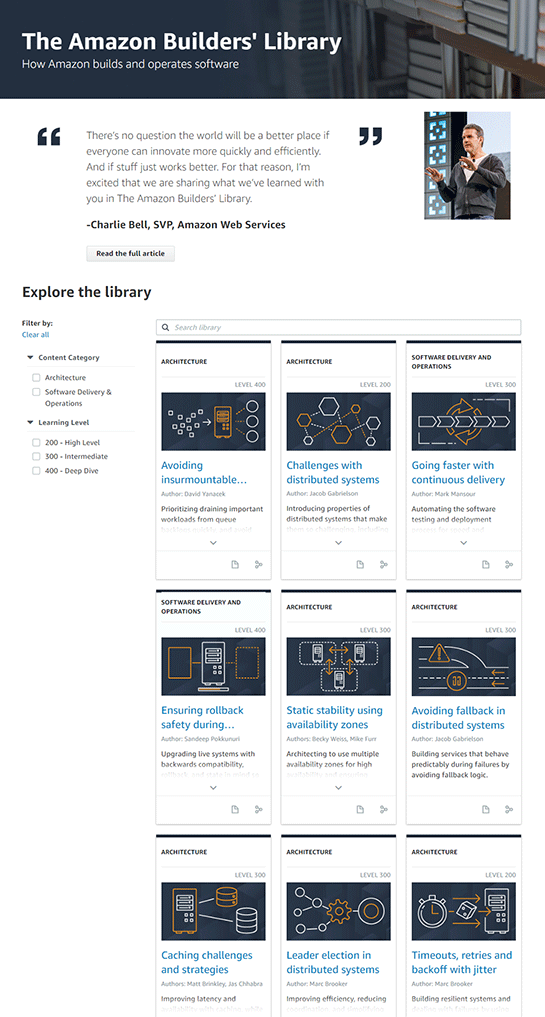Viewport: 545px width, 1017px height.
Task: Expand description of Ensuring rollback safety card
Action: coord(213,787)
